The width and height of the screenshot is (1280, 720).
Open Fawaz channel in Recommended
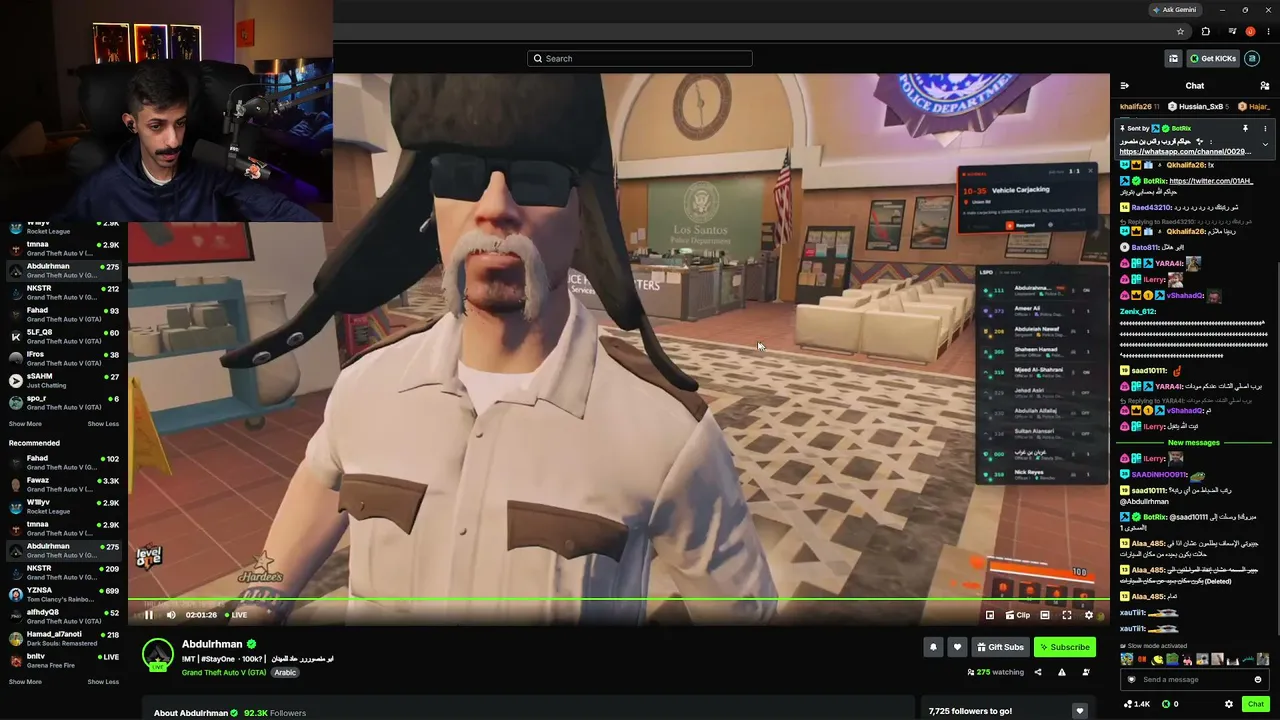[x=64, y=485]
